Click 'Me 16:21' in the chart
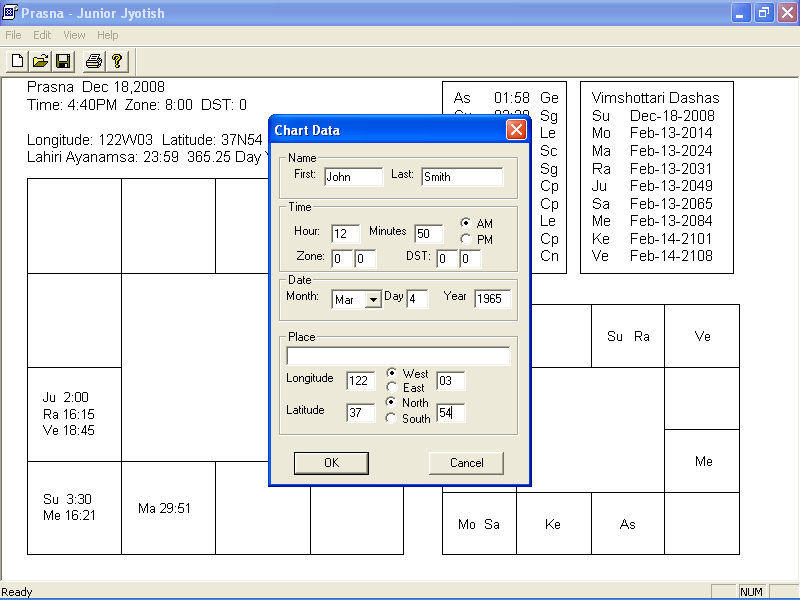Screen dimensions: 800x600 [69, 515]
